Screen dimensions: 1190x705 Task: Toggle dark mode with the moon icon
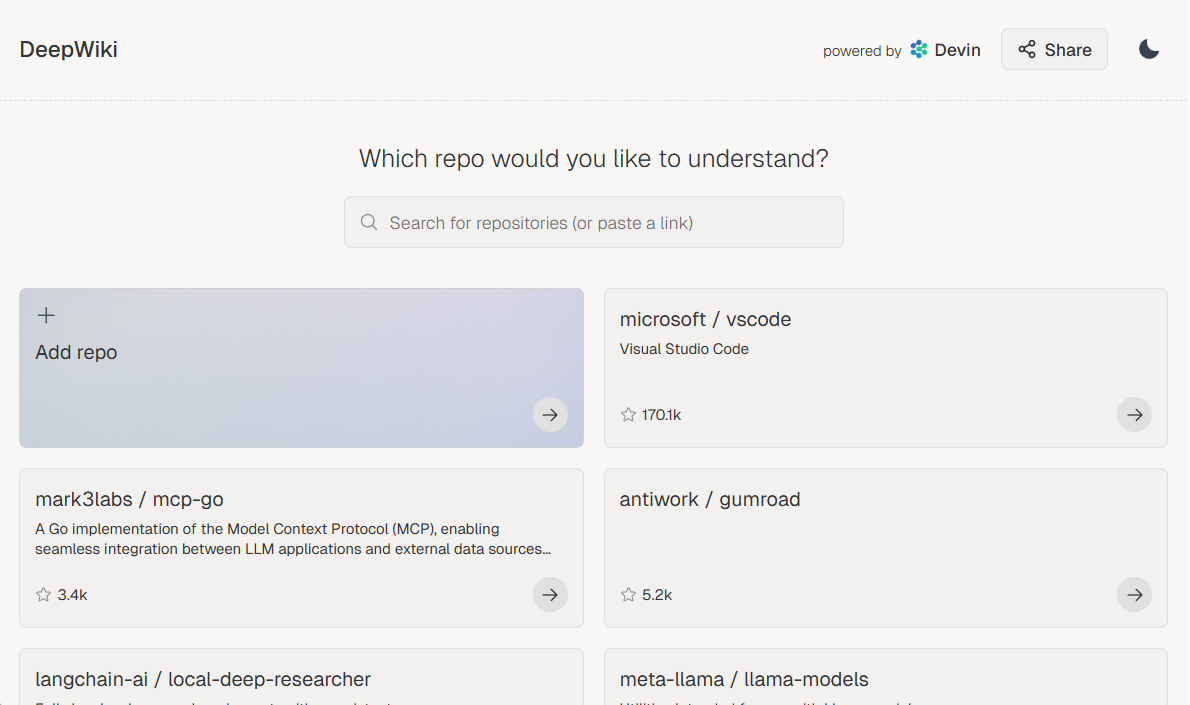click(1148, 49)
